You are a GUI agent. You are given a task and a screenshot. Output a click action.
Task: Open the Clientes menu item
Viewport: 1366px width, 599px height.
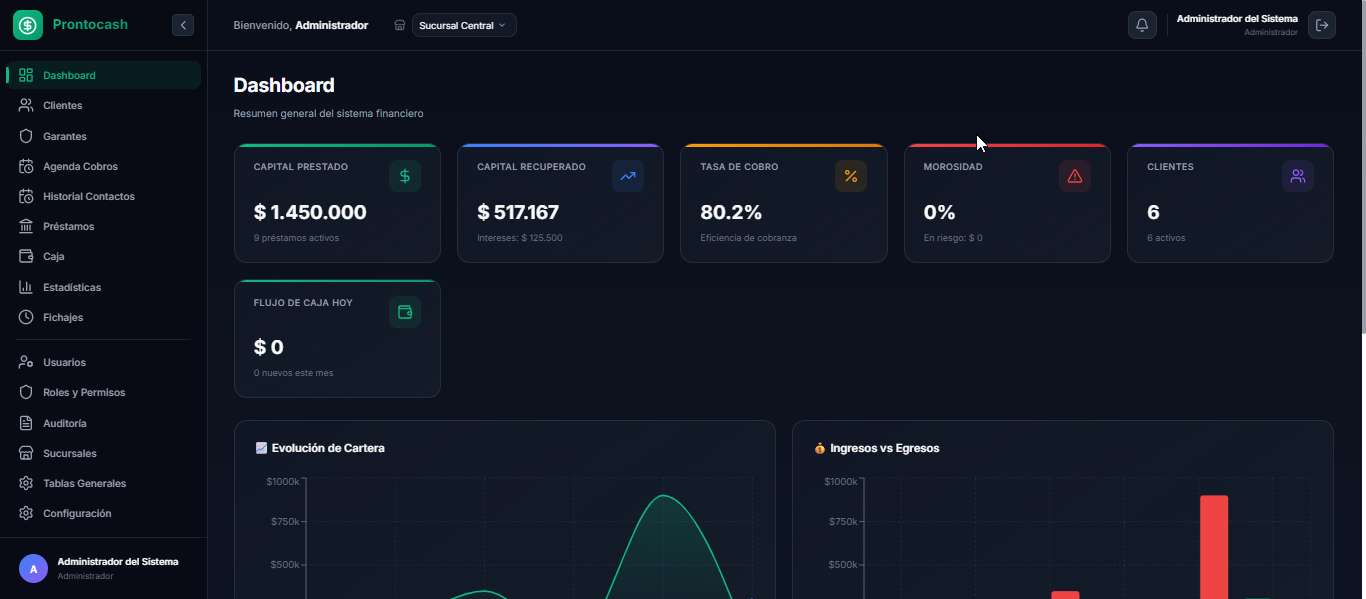point(62,105)
